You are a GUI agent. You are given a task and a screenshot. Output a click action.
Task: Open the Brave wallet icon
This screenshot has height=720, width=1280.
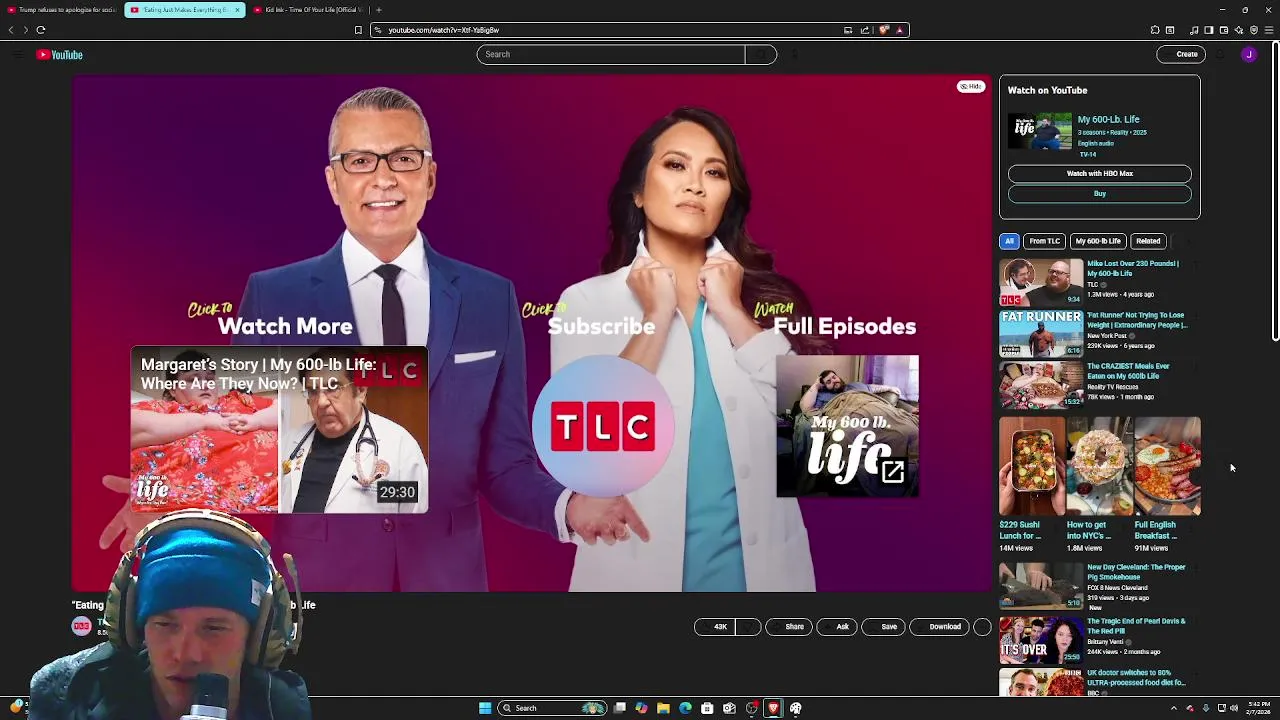1224,30
